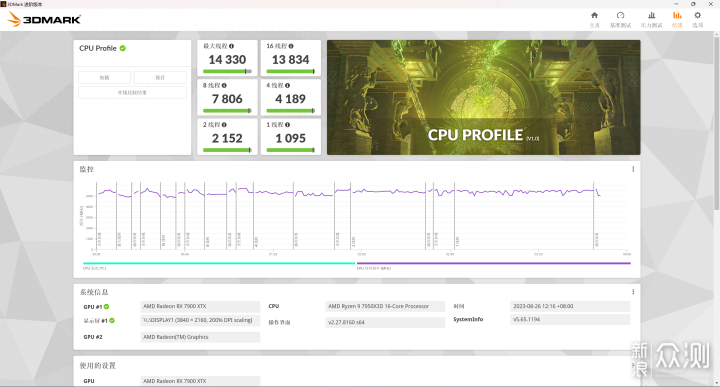The width and height of the screenshot is (720, 387).
Task: Select the 2 152 two-thread score
Action: pos(227,138)
